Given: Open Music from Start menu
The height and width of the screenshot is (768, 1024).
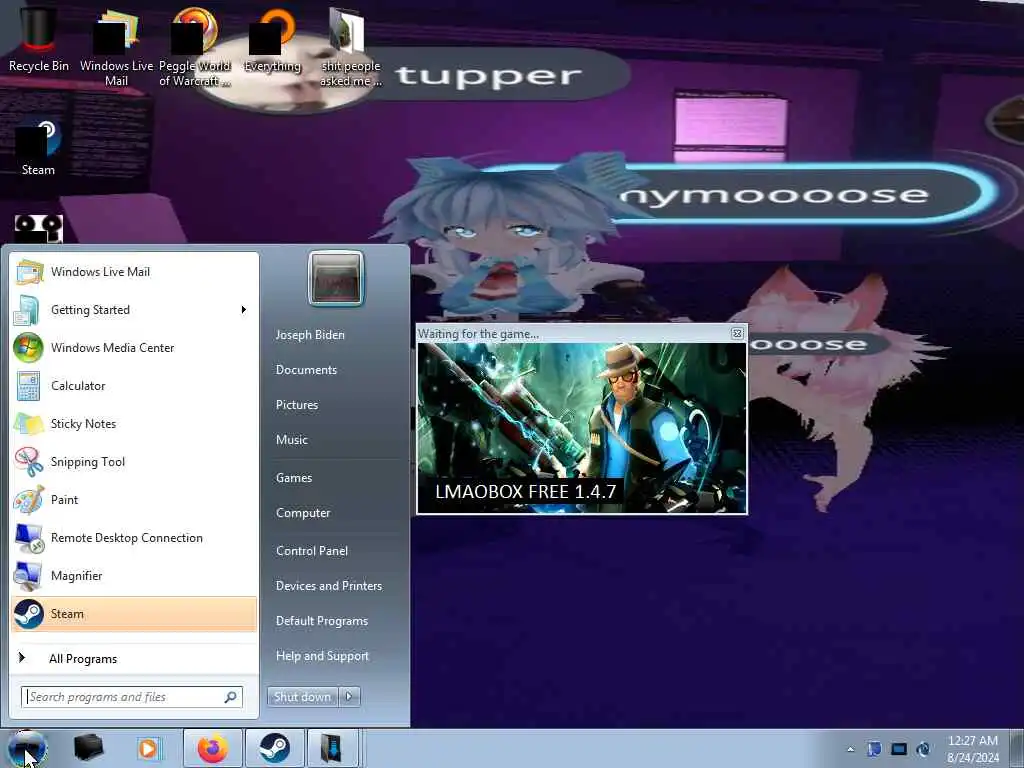Looking at the screenshot, I should tap(292, 440).
